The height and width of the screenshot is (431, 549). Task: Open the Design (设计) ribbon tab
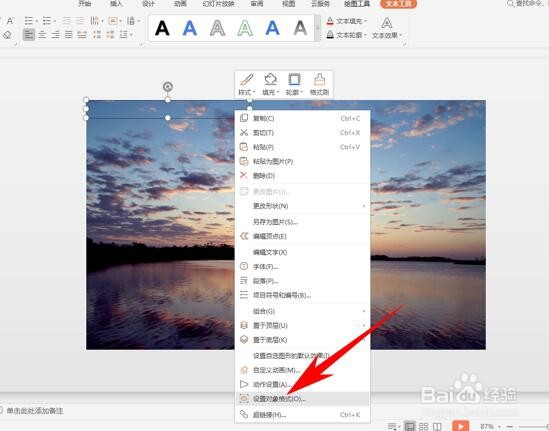tap(148, 4)
